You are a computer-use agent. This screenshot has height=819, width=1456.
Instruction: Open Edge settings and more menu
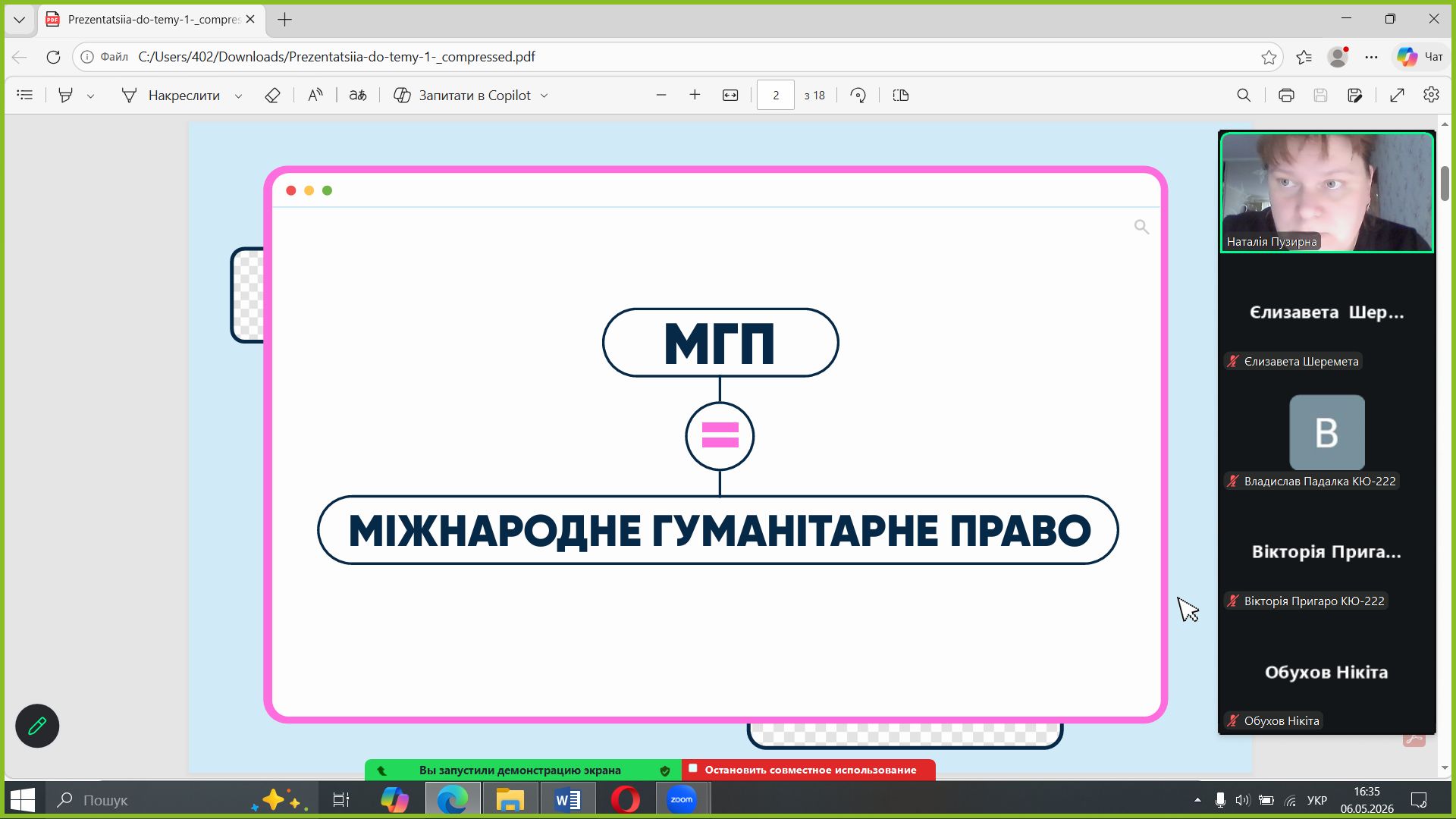[x=1372, y=57]
